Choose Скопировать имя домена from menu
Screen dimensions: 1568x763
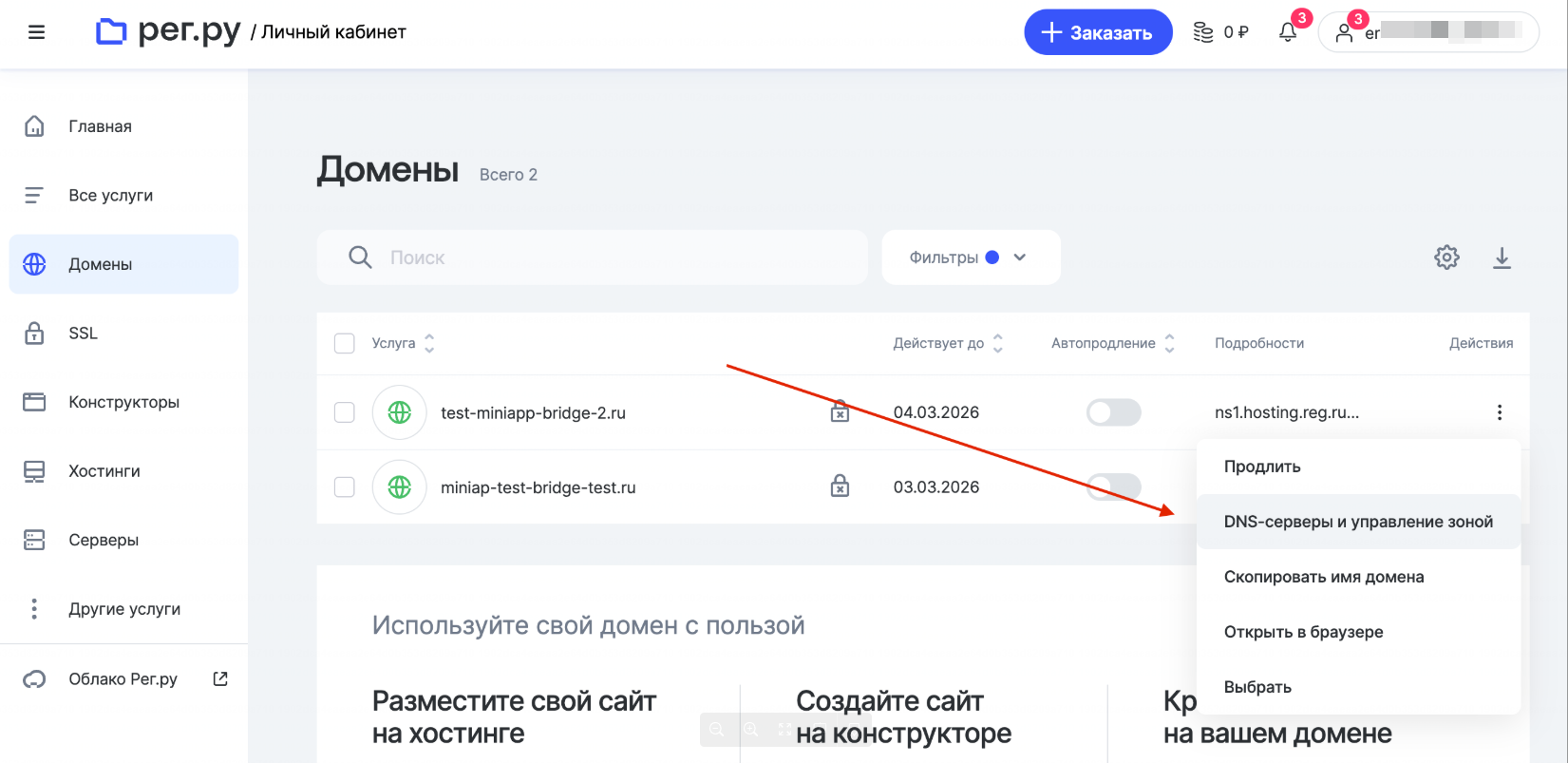click(1323, 577)
